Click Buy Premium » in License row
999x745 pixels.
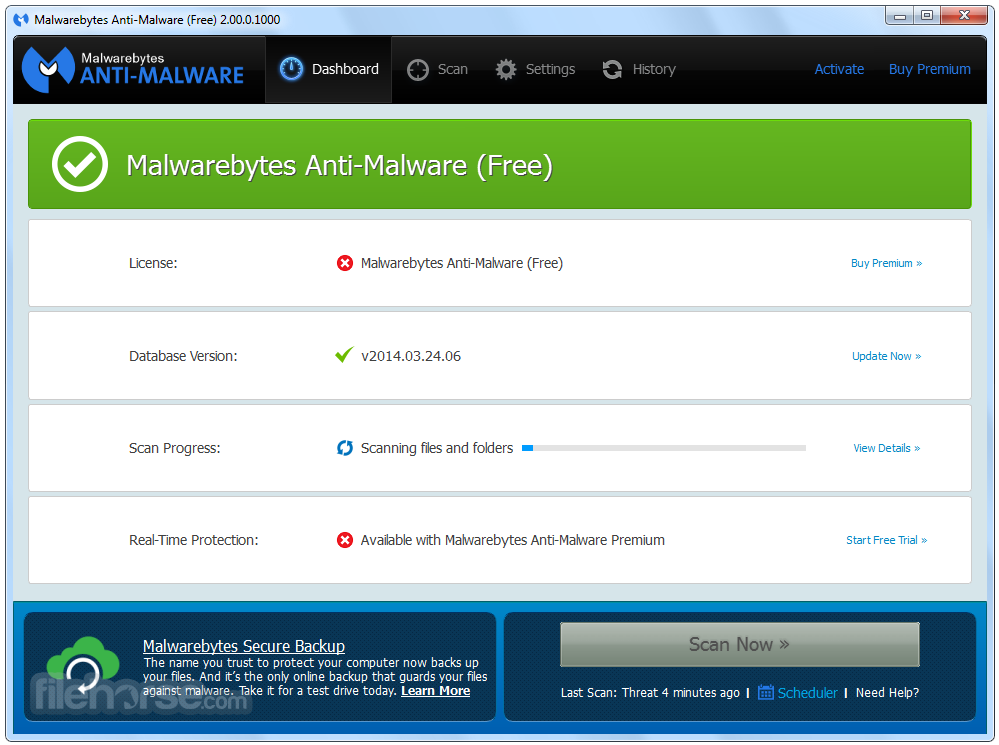(886, 263)
